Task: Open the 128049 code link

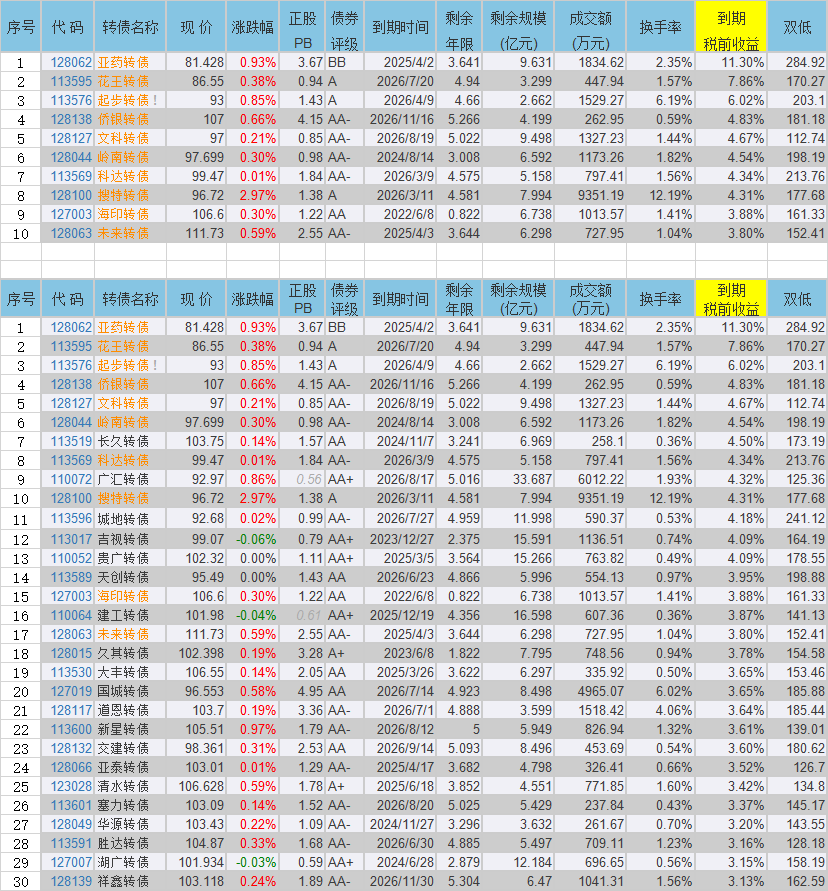Action: (71, 825)
